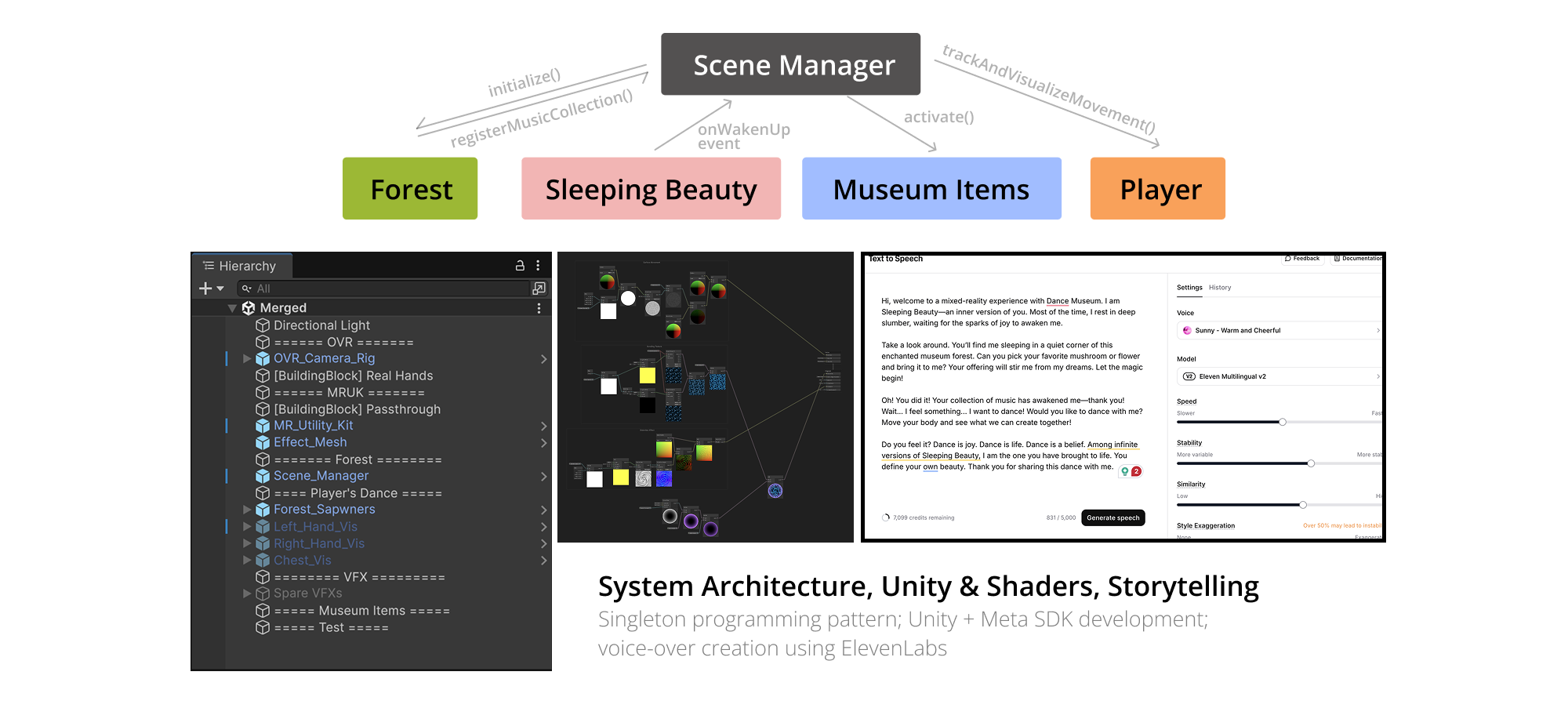Toggle the Hierarchy panel lock icon
The image size is (1568, 708).
tap(520, 266)
